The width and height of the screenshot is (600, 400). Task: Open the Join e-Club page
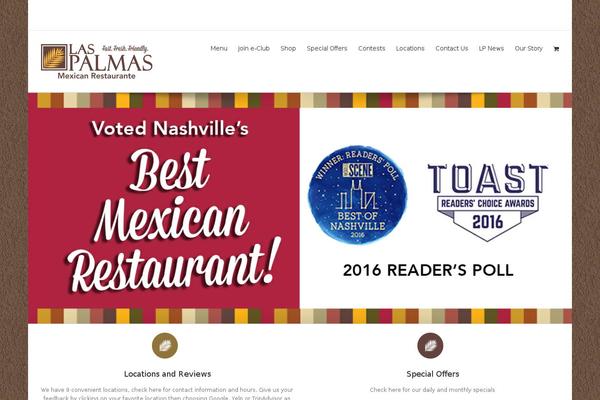click(x=254, y=49)
